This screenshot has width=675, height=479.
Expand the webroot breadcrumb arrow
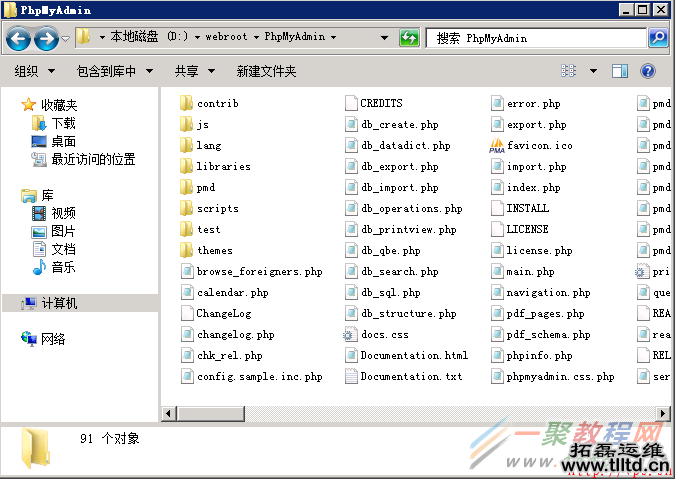click(x=256, y=37)
